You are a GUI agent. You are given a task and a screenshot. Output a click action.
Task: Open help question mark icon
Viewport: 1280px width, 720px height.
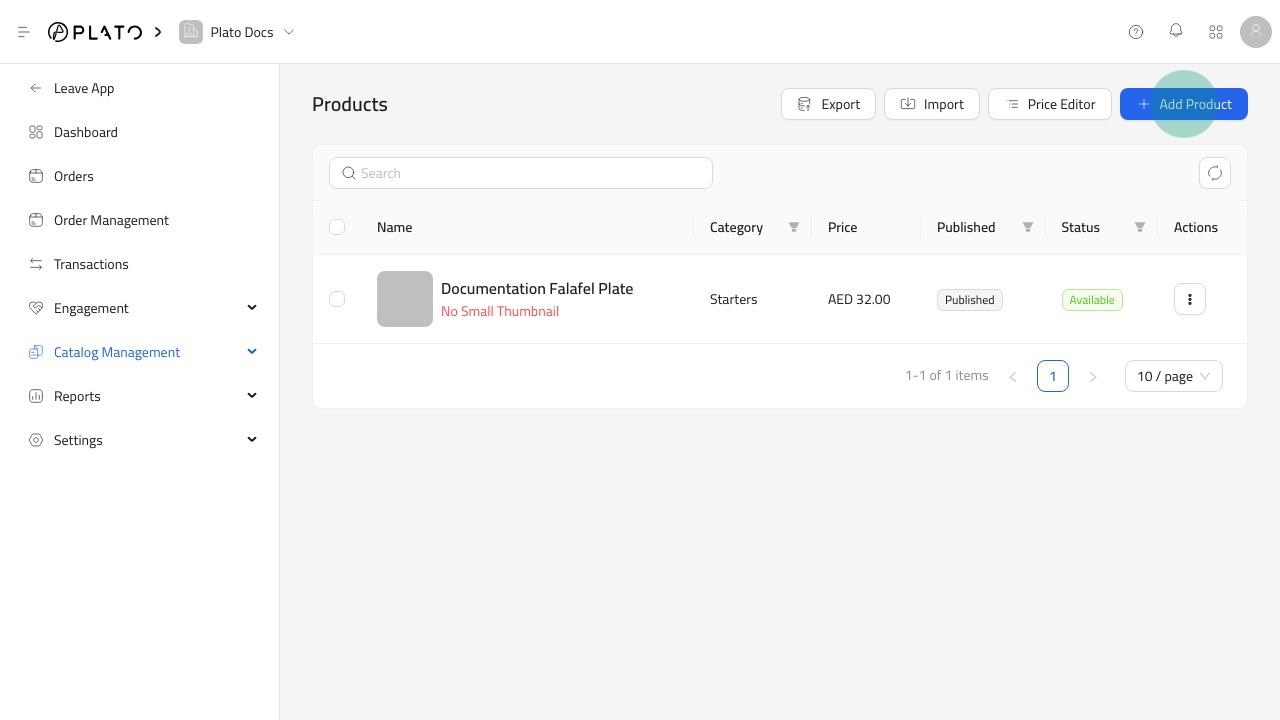click(x=1136, y=32)
